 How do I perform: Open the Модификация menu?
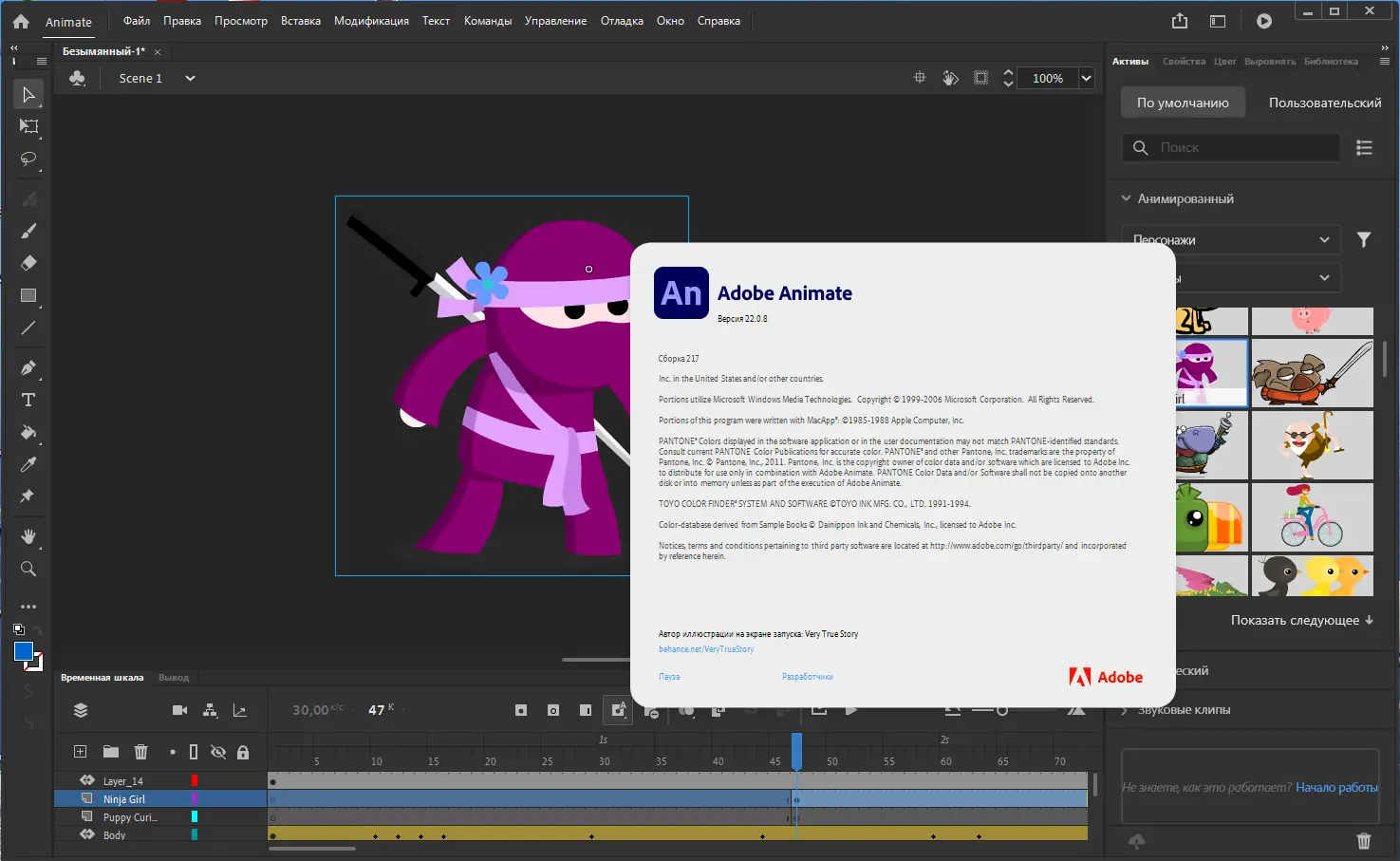pyautogui.click(x=371, y=21)
